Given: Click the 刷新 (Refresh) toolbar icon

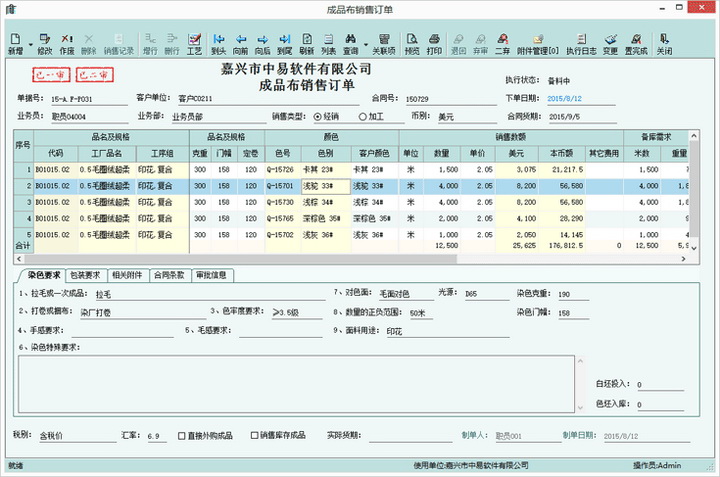Looking at the screenshot, I should [x=306, y=41].
